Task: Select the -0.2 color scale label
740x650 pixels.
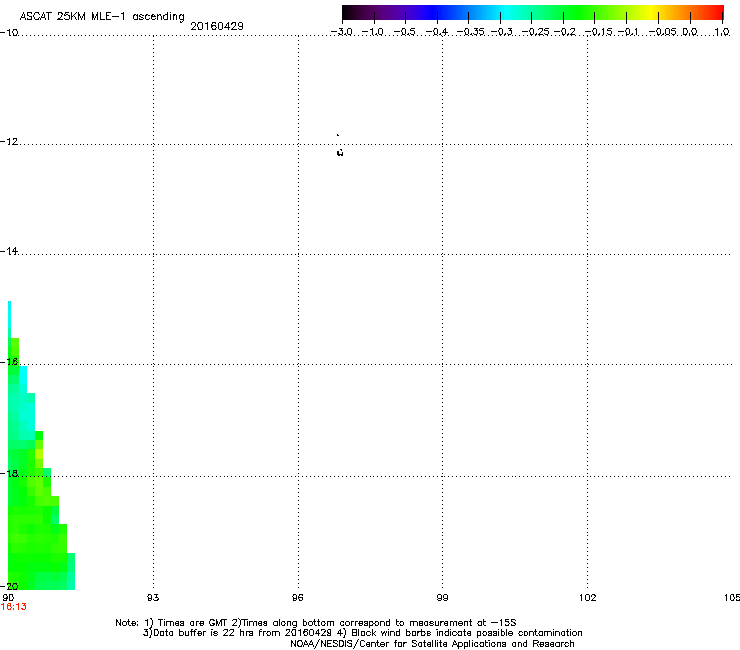Action: point(565,32)
